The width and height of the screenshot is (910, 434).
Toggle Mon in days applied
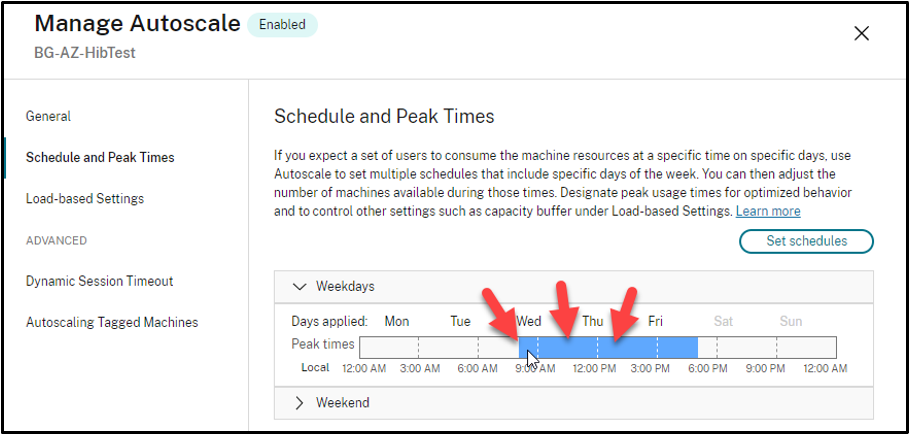click(397, 321)
